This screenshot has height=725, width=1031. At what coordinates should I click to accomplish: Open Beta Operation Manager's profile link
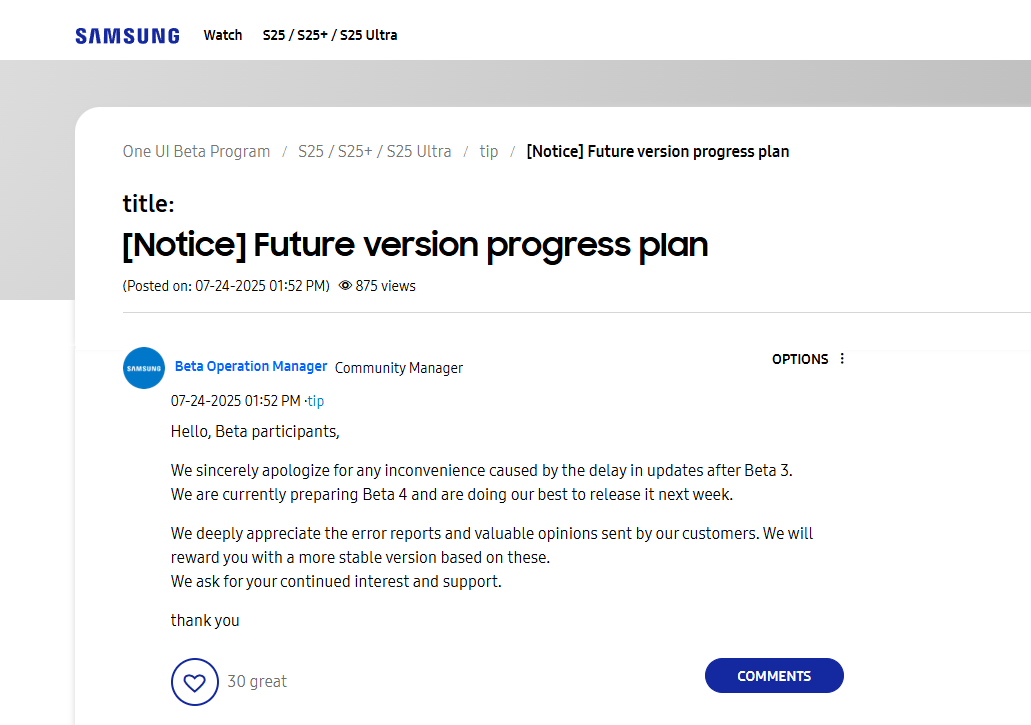pyautogui.click(x=250, y=366)
